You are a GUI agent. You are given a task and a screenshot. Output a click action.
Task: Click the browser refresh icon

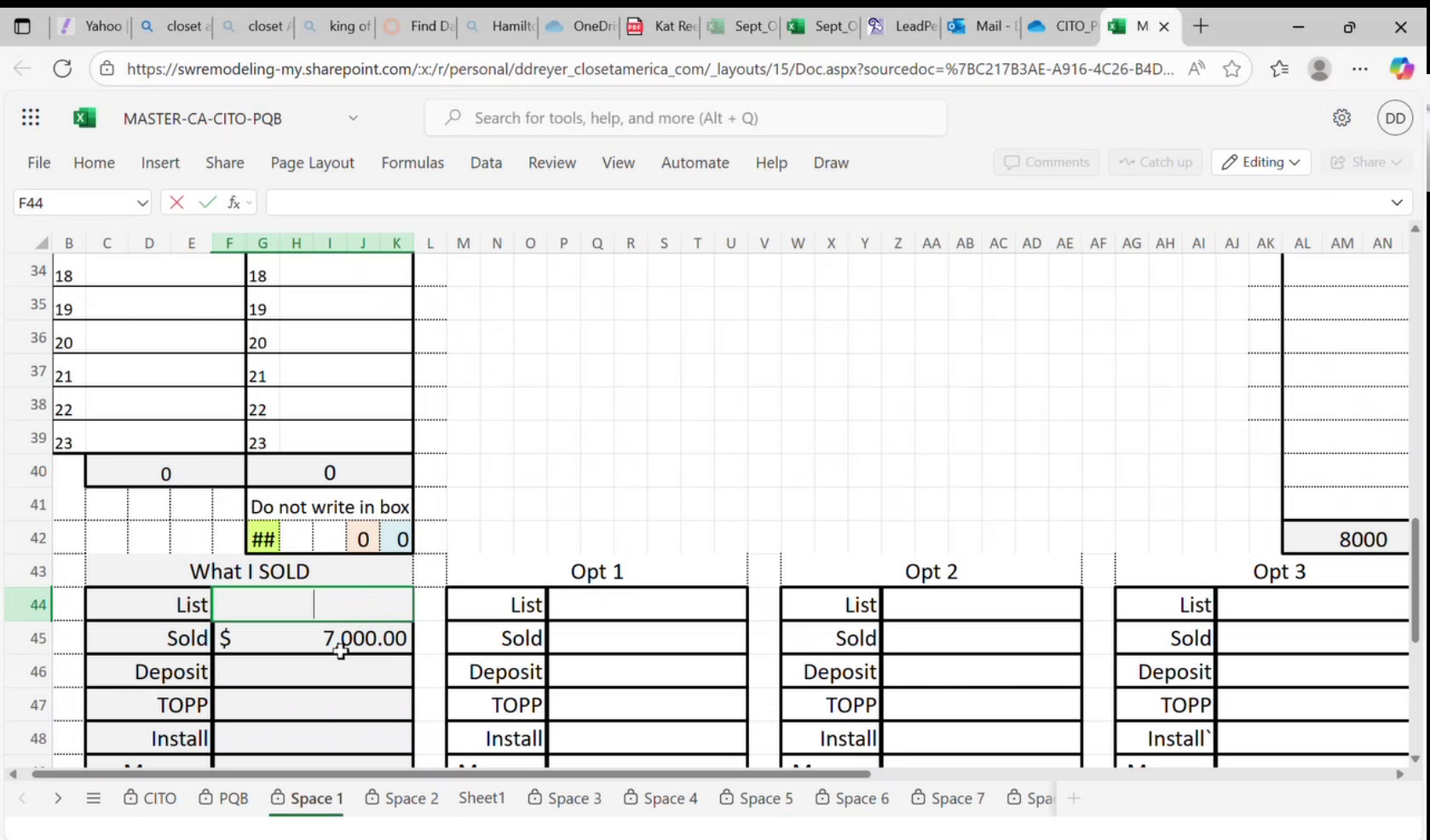tap(62, 68)
